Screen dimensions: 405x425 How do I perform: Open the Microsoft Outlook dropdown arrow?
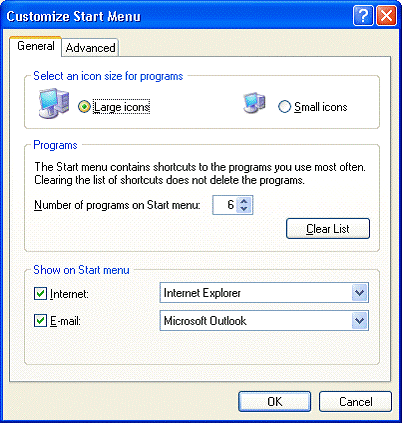tap(359, 321)
